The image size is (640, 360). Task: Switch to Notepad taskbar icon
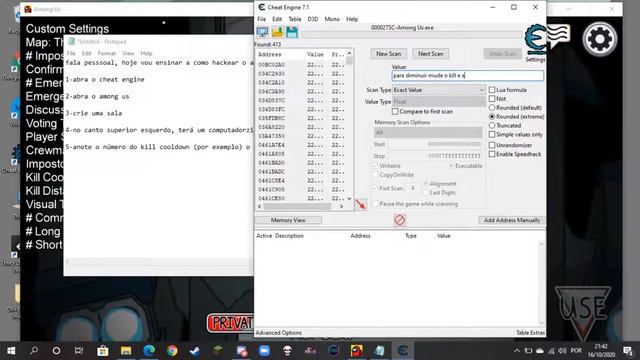click(380, 351)
